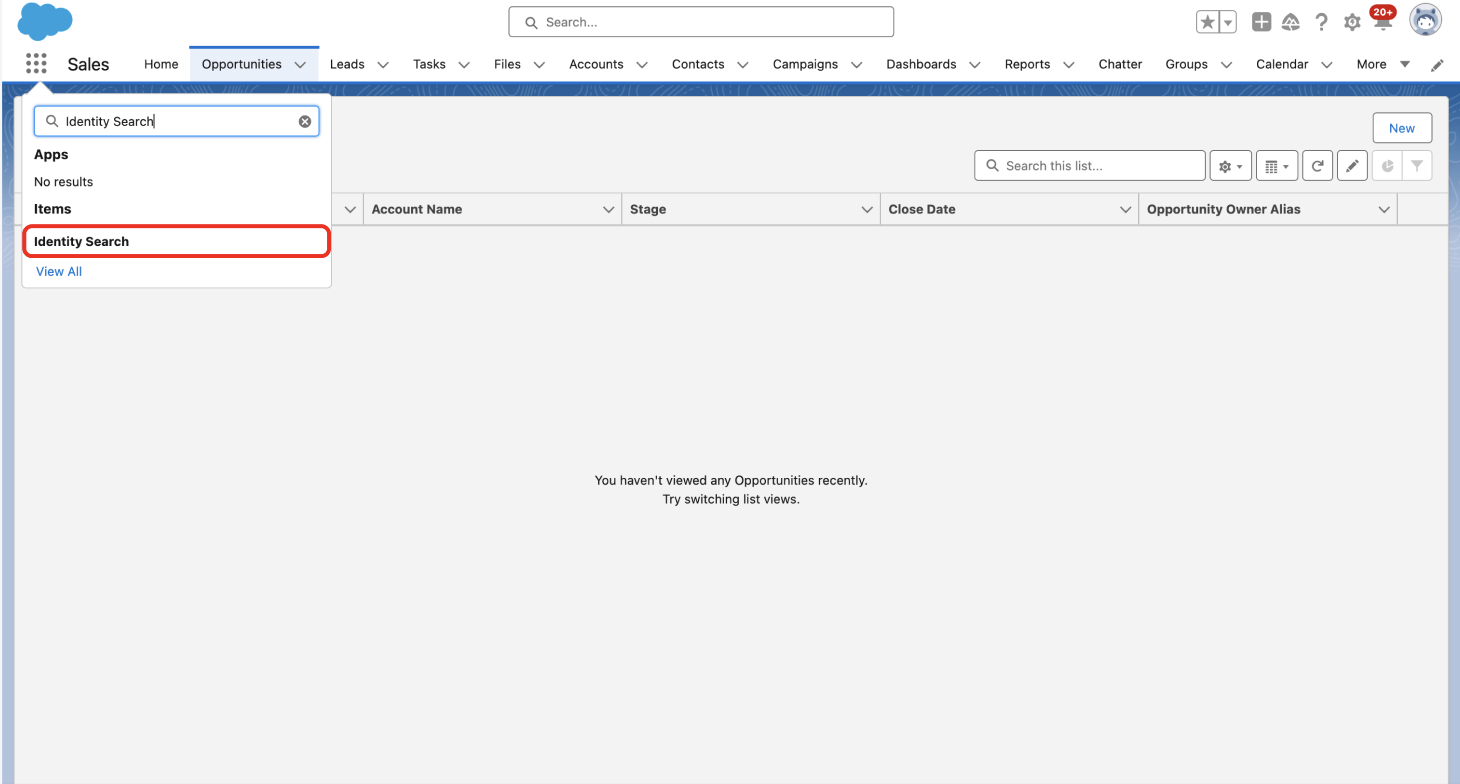Expand the Campaigns tab chevron
Viewport: 1460px width, 784px height.
[x=857, y=65]
